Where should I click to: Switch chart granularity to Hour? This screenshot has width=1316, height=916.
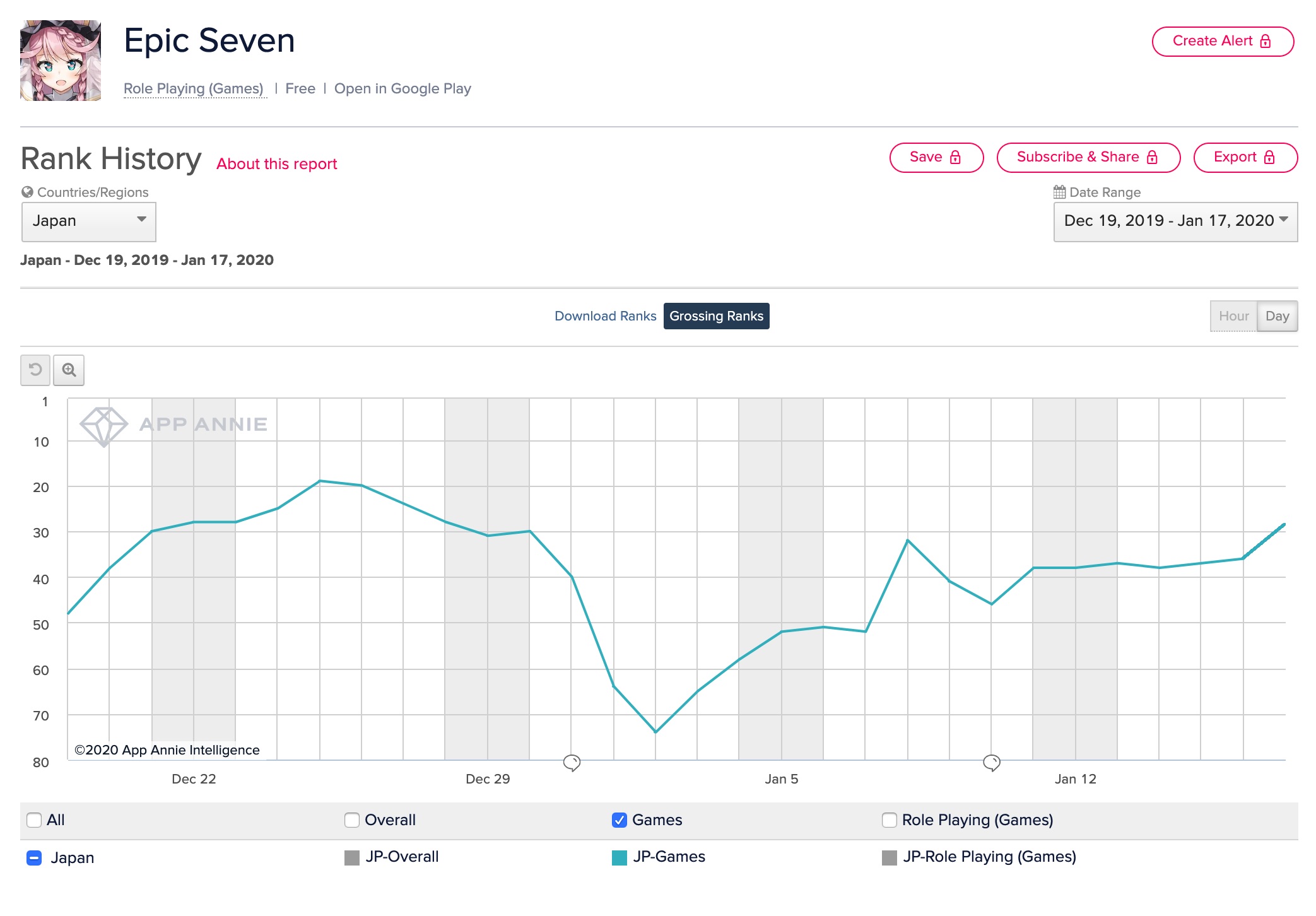tap(1233, 316)
